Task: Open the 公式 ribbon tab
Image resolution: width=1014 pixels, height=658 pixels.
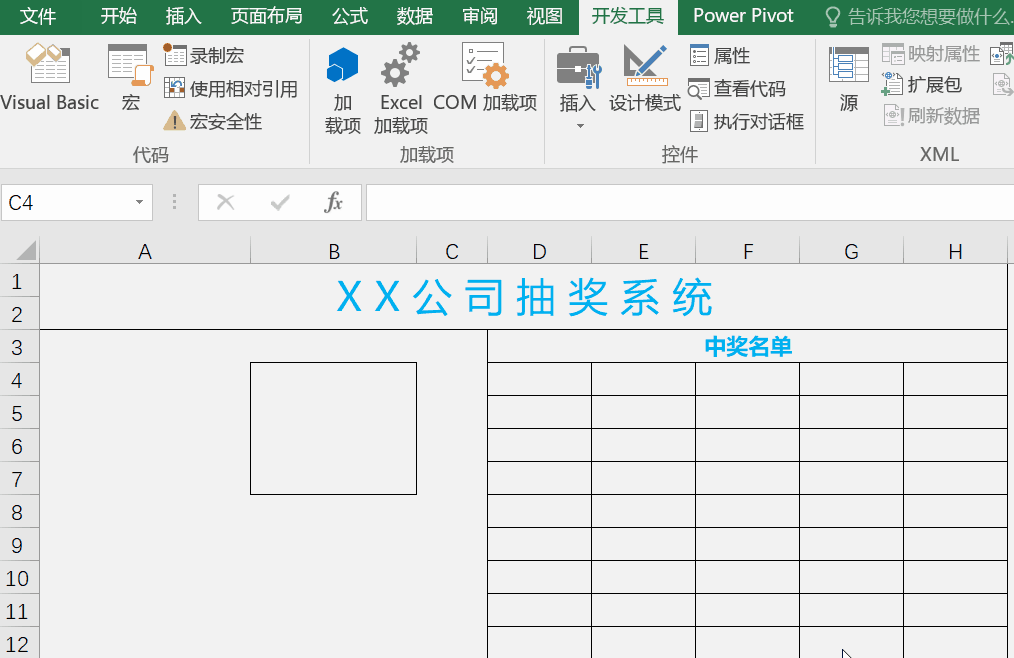Action: (349, 16)
